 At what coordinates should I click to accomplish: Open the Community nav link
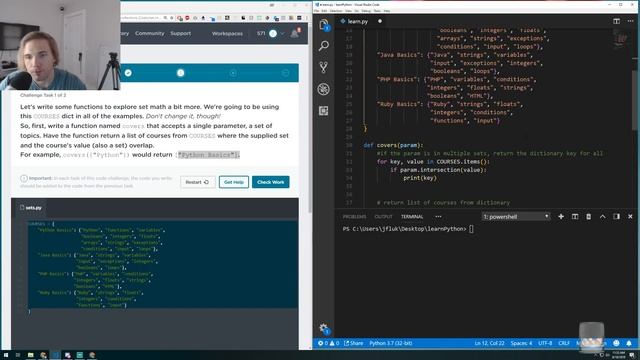149,33
